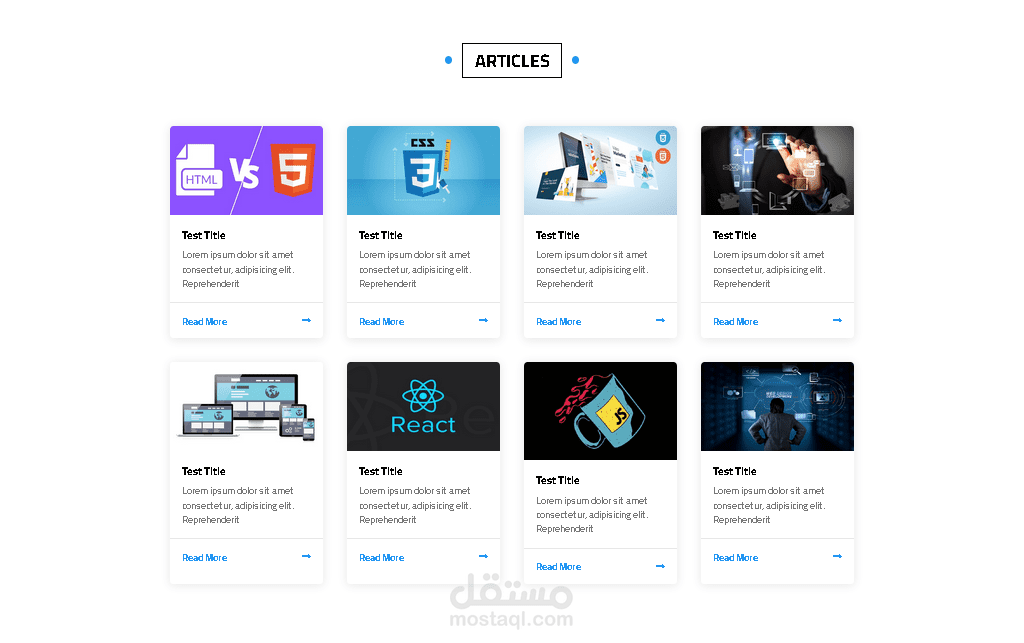1024x643 pixels.
Task: Click the Lorem ipsum description in the responsive devices card
Action: coord(238,505)
